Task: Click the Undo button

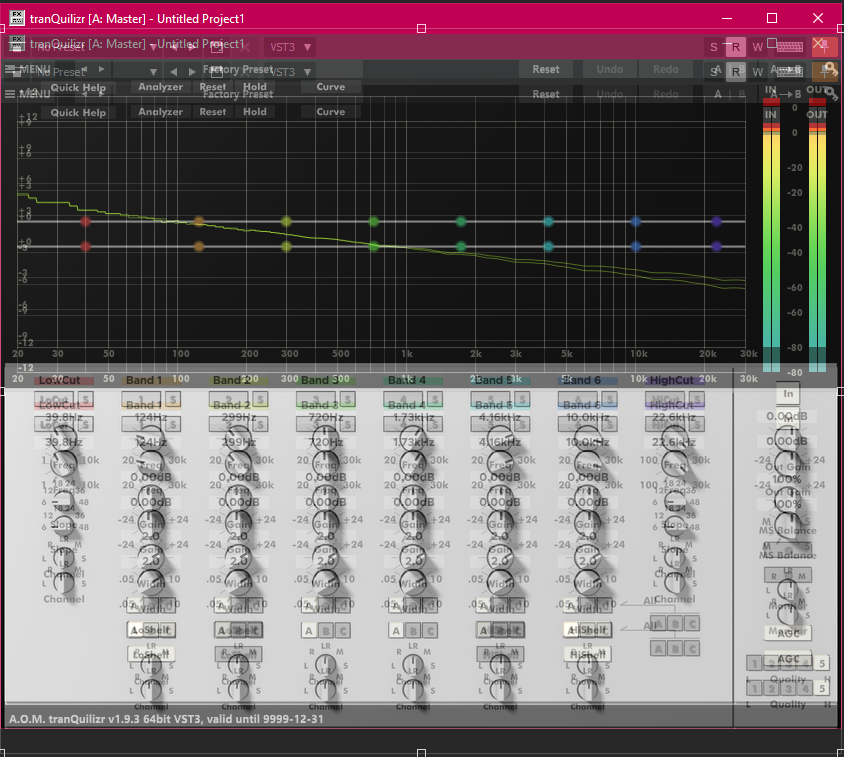Action: 609,69
